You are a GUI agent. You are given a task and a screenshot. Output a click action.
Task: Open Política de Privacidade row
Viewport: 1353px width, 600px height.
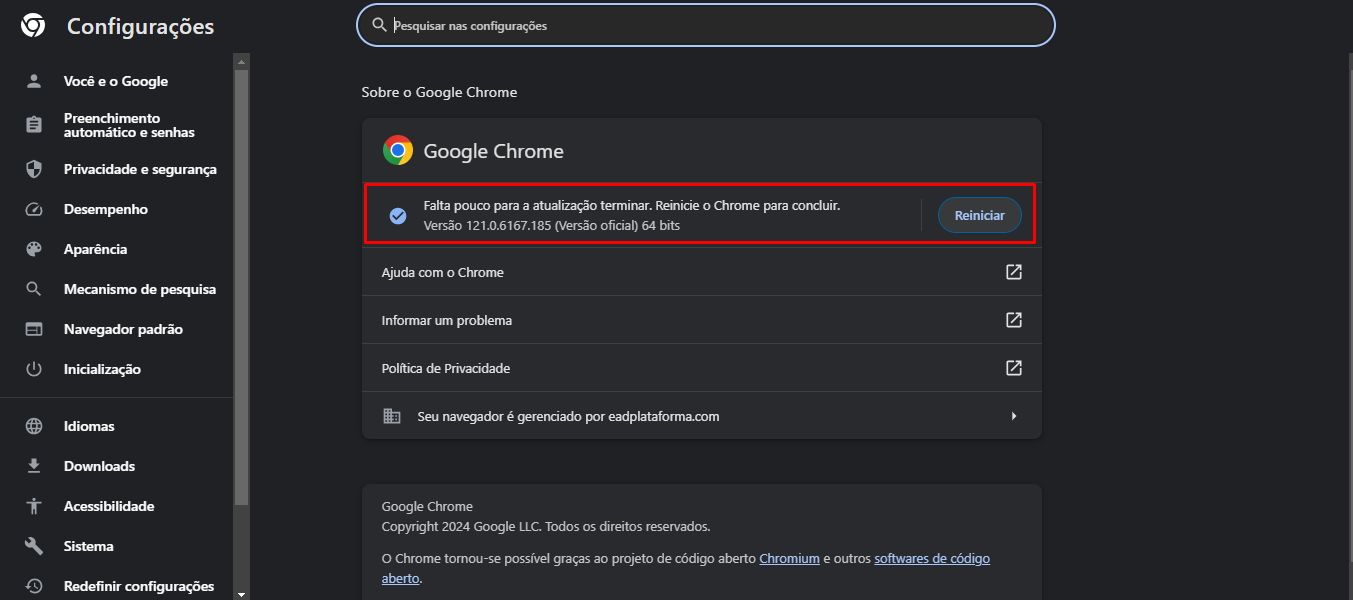[x=701, y=368]
